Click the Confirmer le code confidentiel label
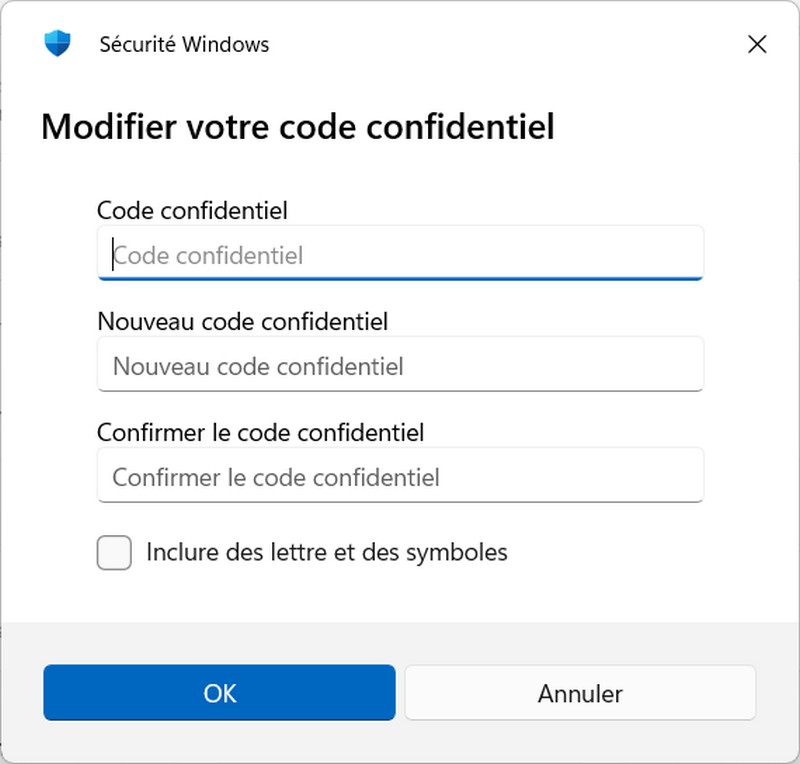 click(x=260, y=433)
